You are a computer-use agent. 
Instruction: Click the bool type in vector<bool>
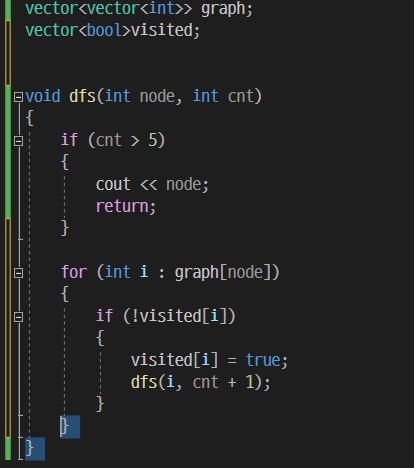pos(104,30)
